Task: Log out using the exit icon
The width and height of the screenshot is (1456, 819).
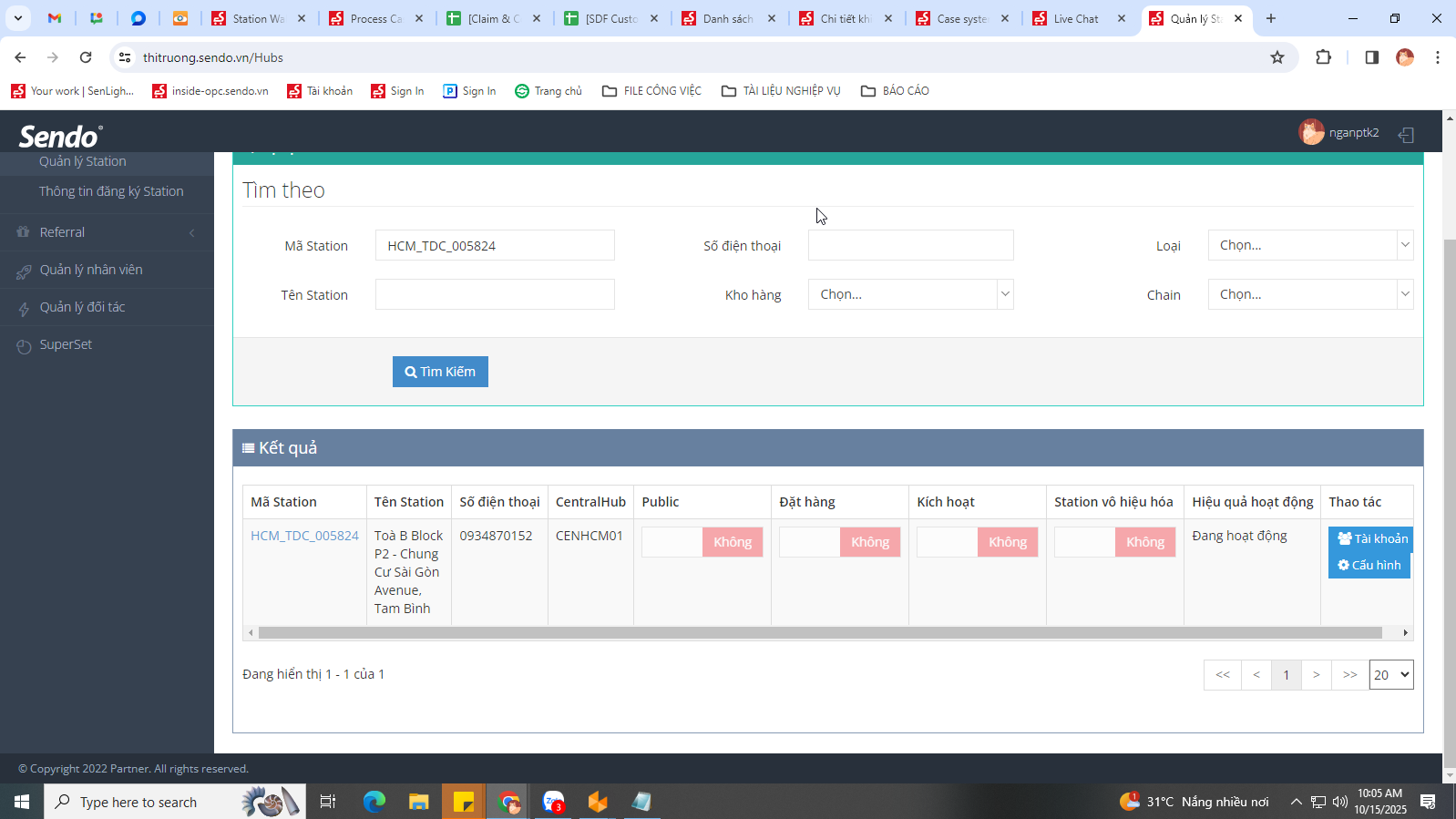Action: (1406, 135)
